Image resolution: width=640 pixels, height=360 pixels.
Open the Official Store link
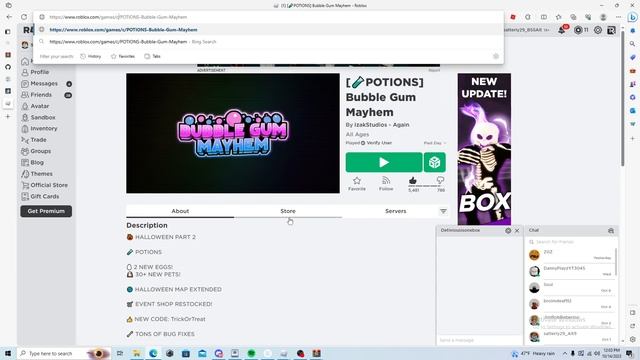[x=44, y=185]
